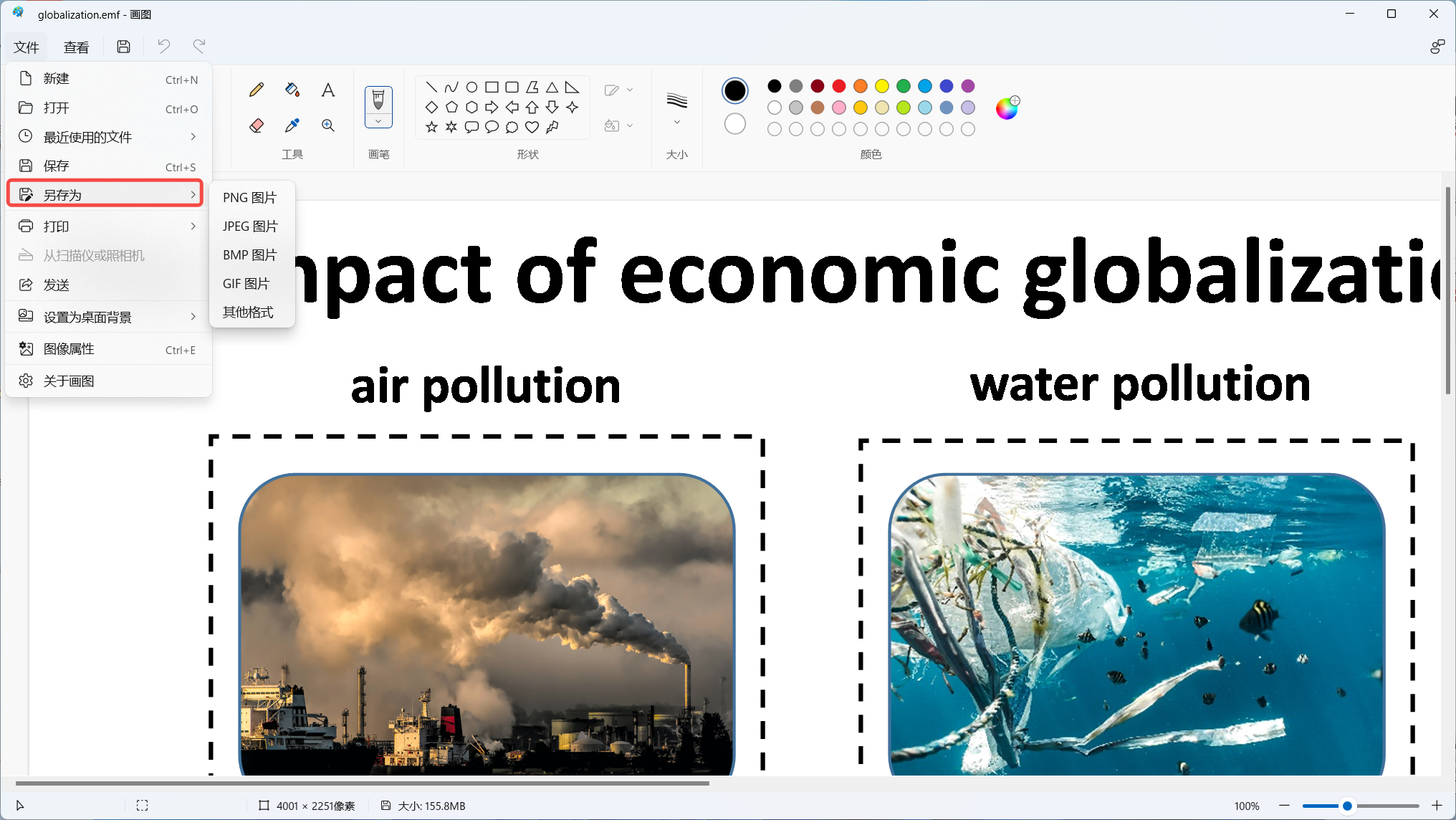Image resolution: width=1456 pixels, height=820 pixels.
Task: Choose Other formats in Save as submenu
Action: tap(252, 312)
